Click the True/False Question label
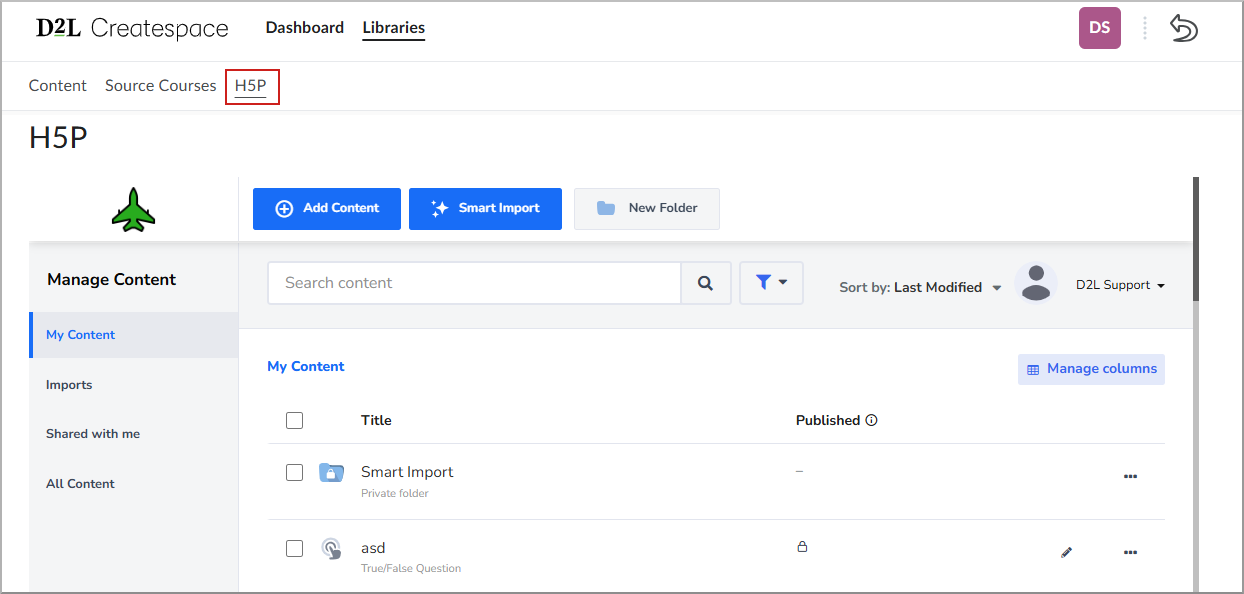1244x594 pixels. [x=411, y=569]
